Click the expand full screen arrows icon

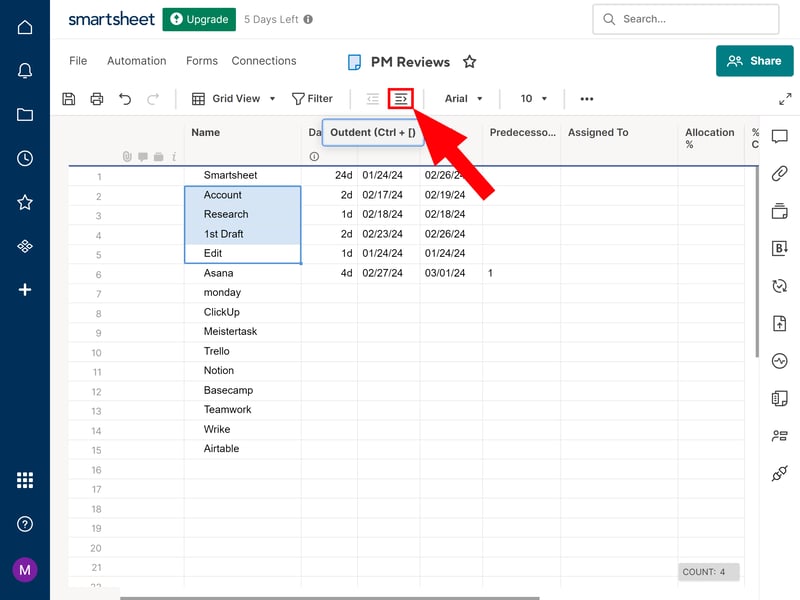coord(785,99)
